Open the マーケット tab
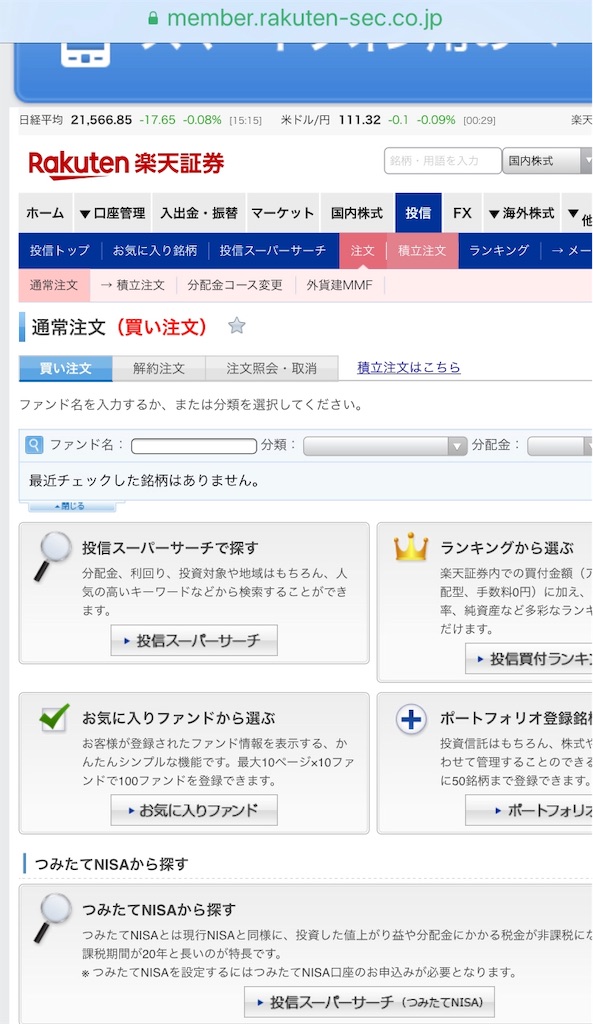 (x=283, y=213)
